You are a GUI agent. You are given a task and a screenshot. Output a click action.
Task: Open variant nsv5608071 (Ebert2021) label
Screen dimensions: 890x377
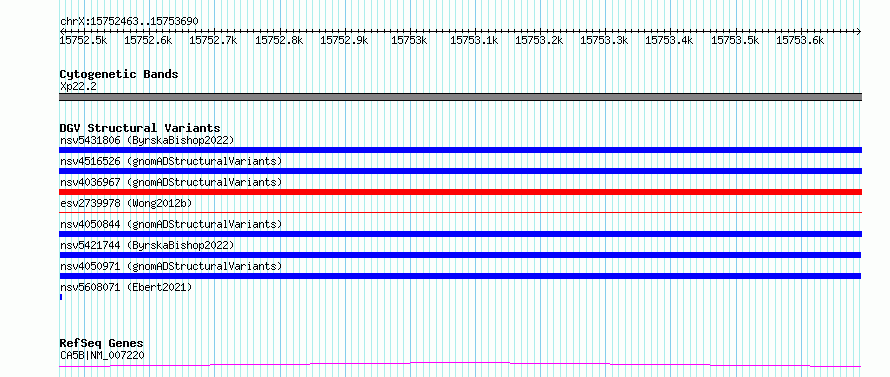click(x=126, y=287)
